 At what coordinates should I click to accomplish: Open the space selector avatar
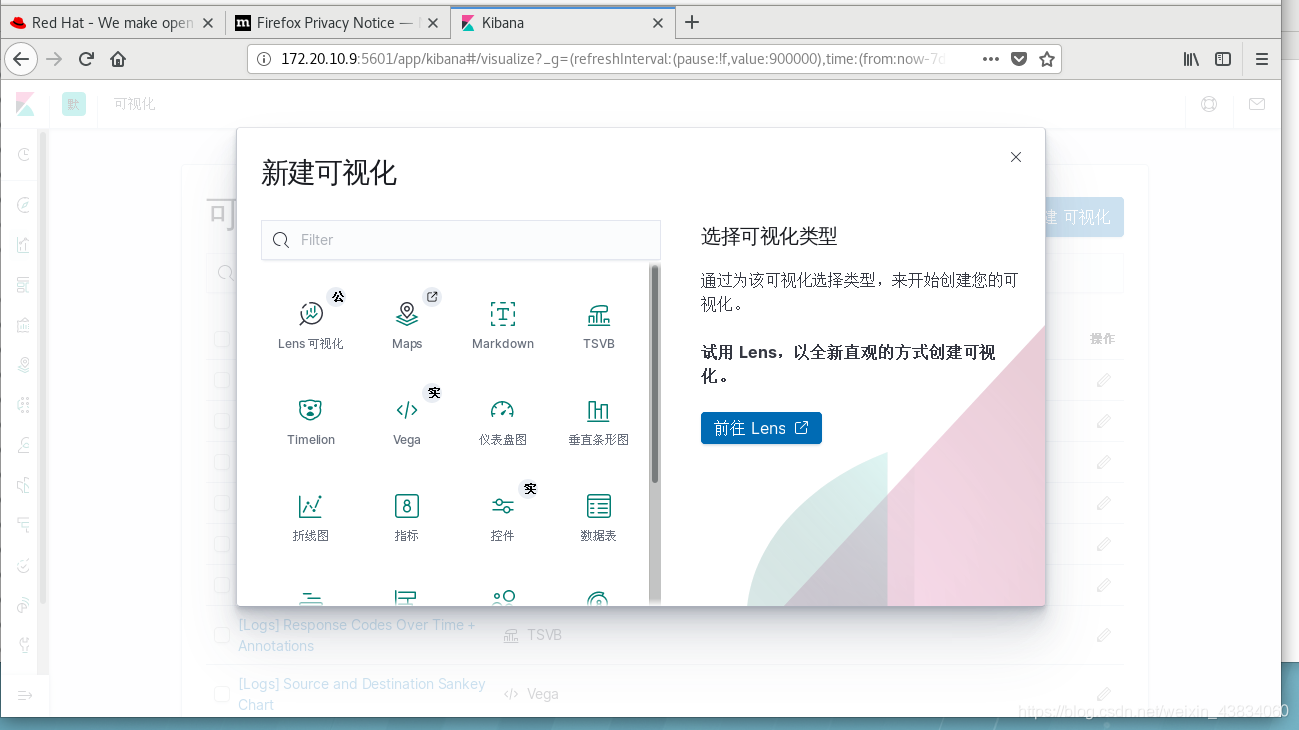coord(74,103)
